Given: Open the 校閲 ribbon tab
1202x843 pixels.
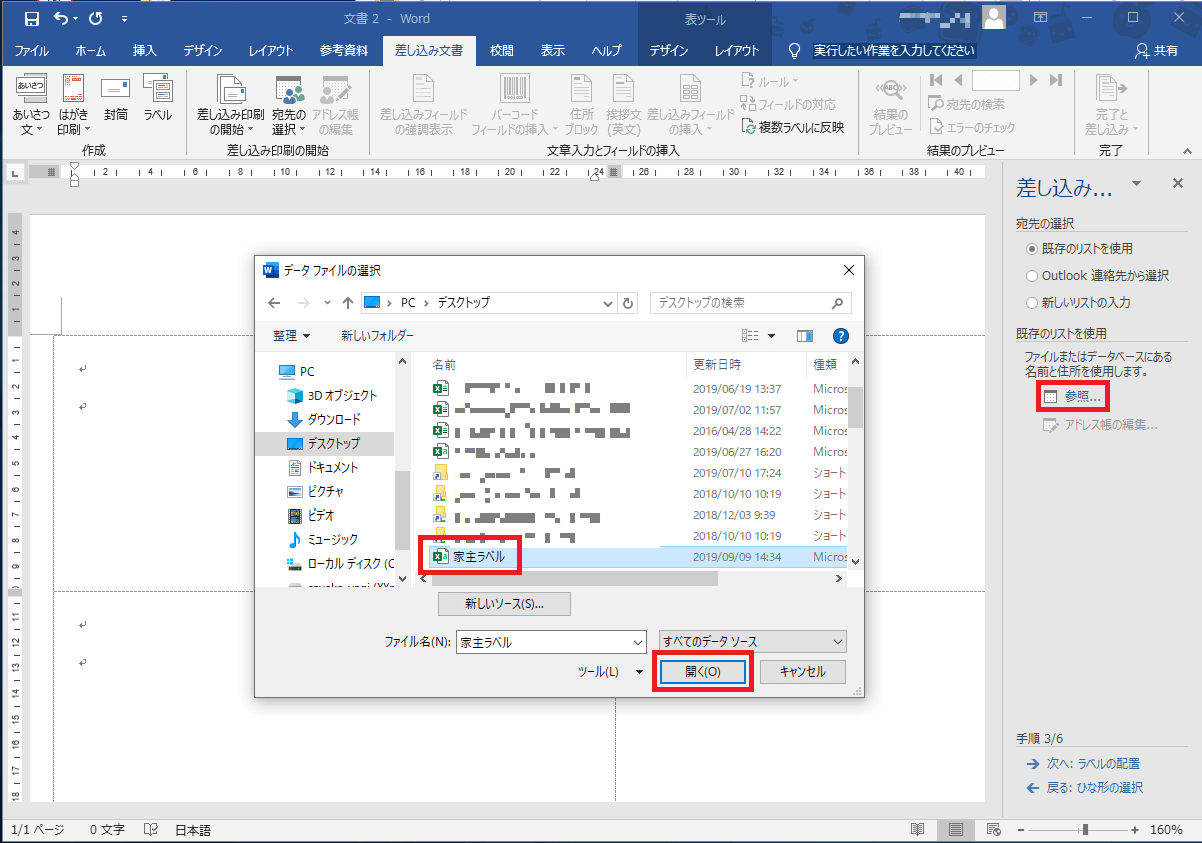Looking at the screenshot, I should [x=501, y=51].
